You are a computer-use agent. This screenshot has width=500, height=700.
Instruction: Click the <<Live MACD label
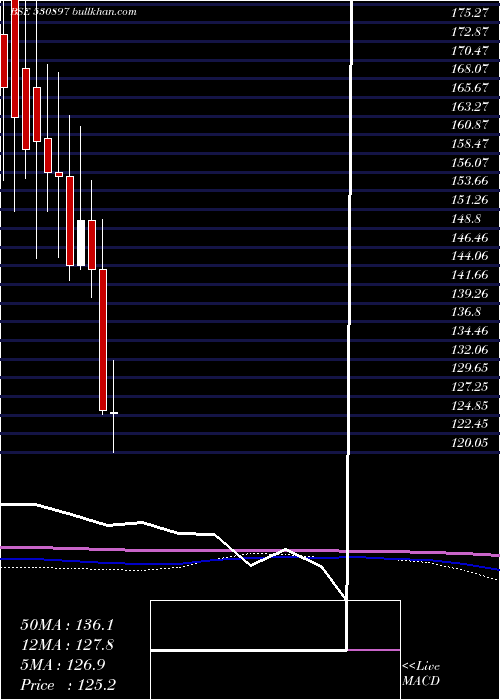(x=421, y=674)
